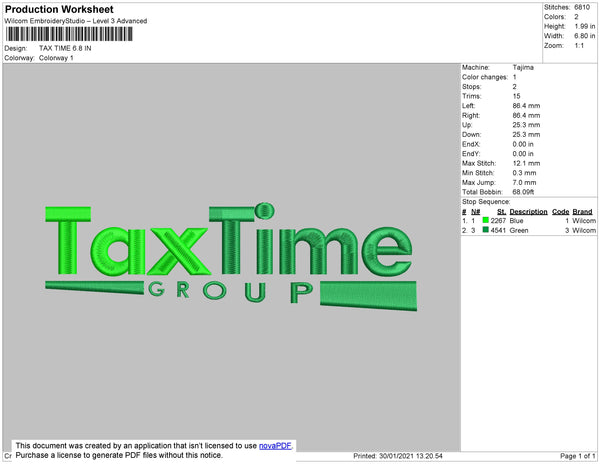Click the 'Color changes:' label

pos(485,77)
